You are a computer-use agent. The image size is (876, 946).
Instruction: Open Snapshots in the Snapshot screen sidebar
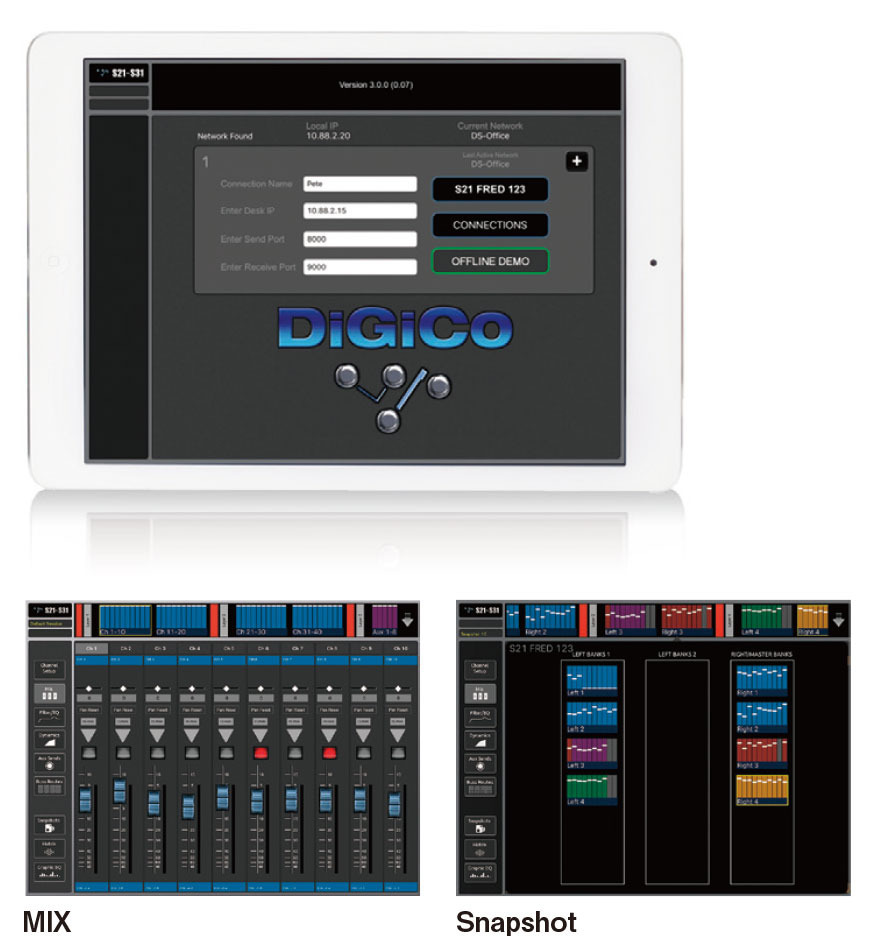(480, 825)
